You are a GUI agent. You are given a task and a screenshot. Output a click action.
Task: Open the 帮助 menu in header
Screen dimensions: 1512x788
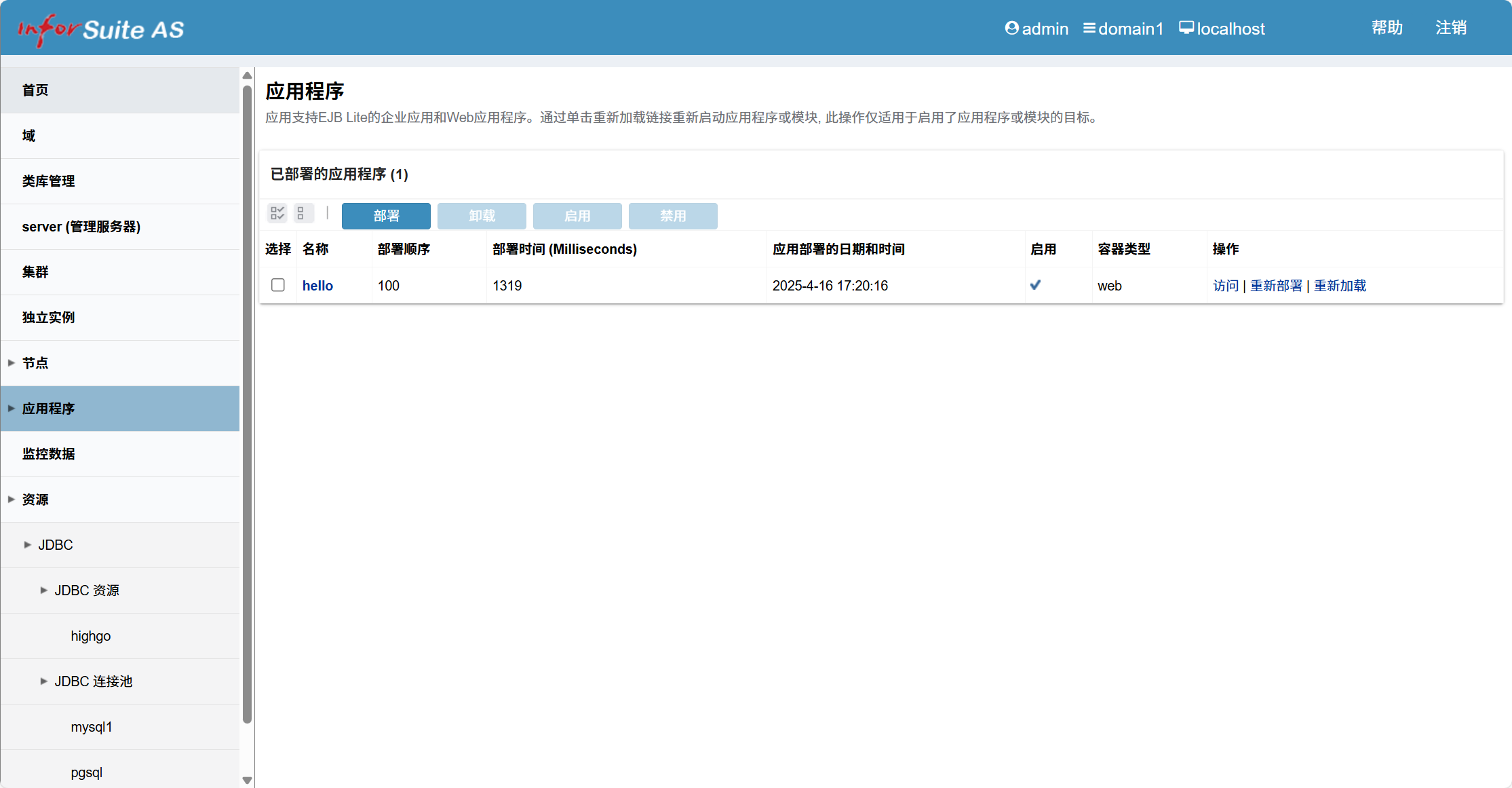click(1387, 28)
